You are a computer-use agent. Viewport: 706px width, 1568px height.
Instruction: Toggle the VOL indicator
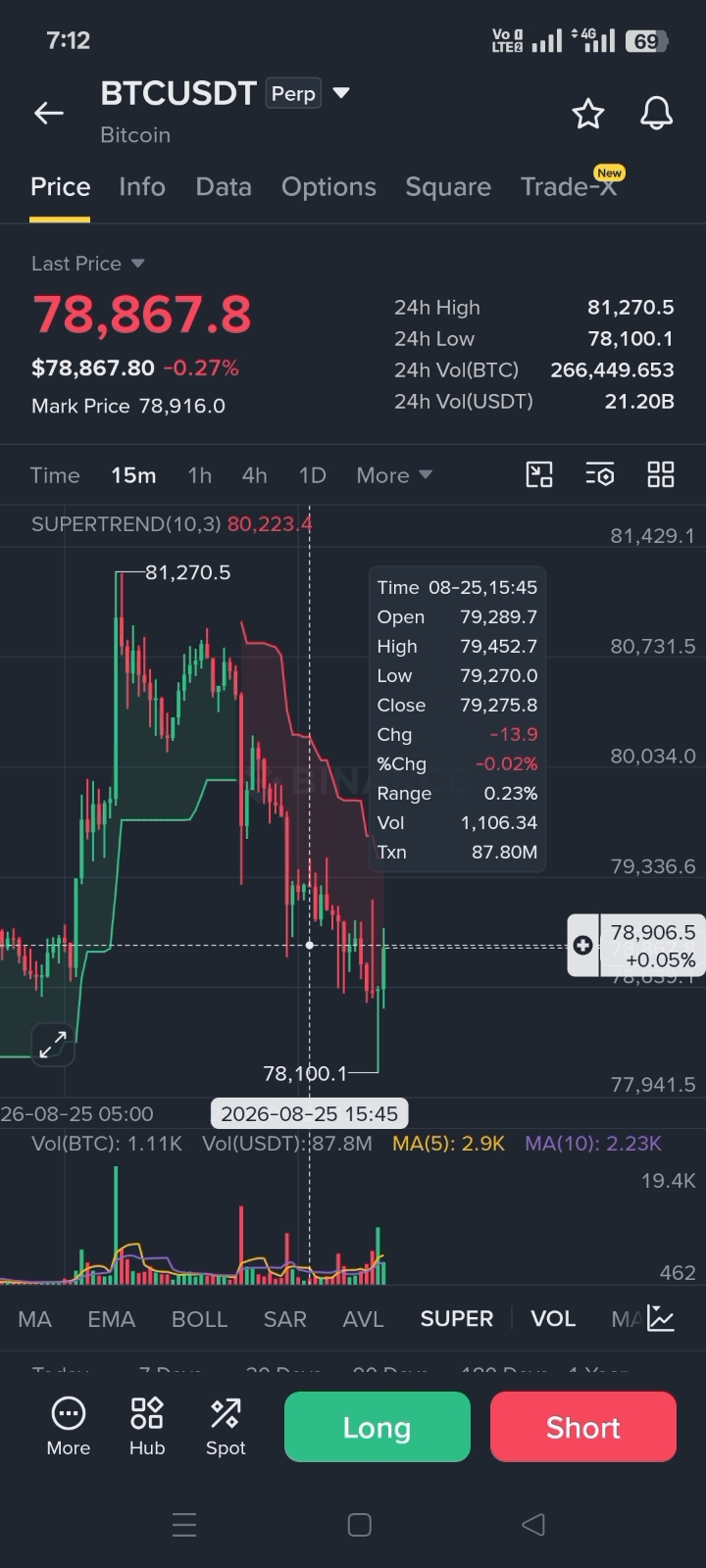[x=553, y=1319]
